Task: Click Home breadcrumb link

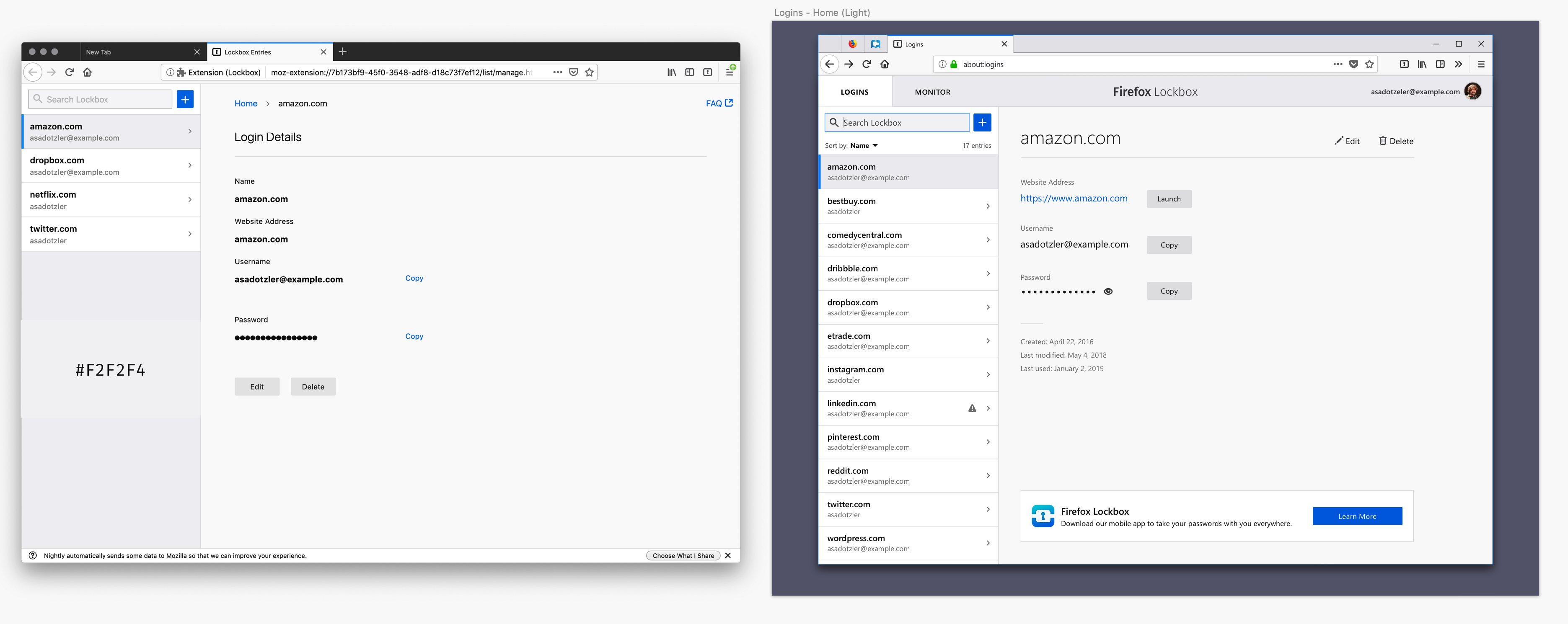Action: (x=246, y=103)
